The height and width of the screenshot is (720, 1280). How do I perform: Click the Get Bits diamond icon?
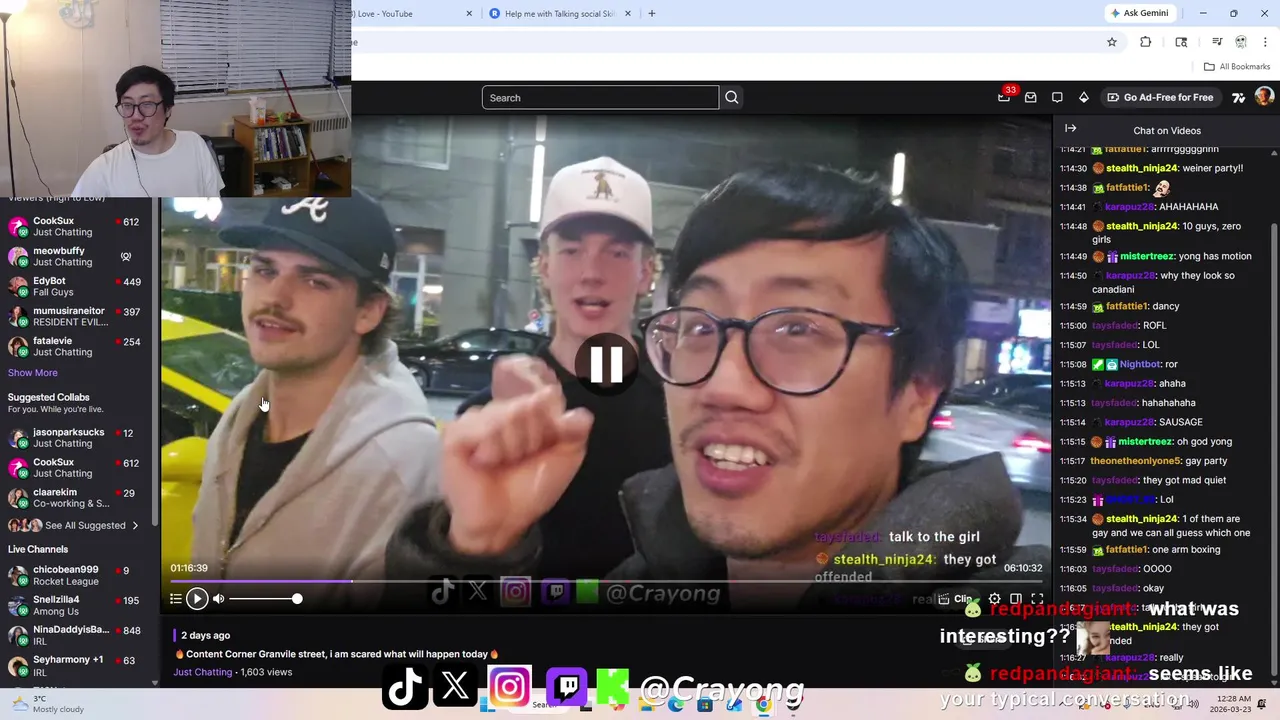(1084, 97)
